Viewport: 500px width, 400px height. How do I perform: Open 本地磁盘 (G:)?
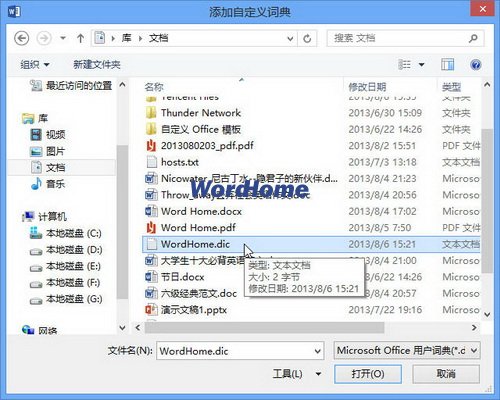tap(66, 299)
